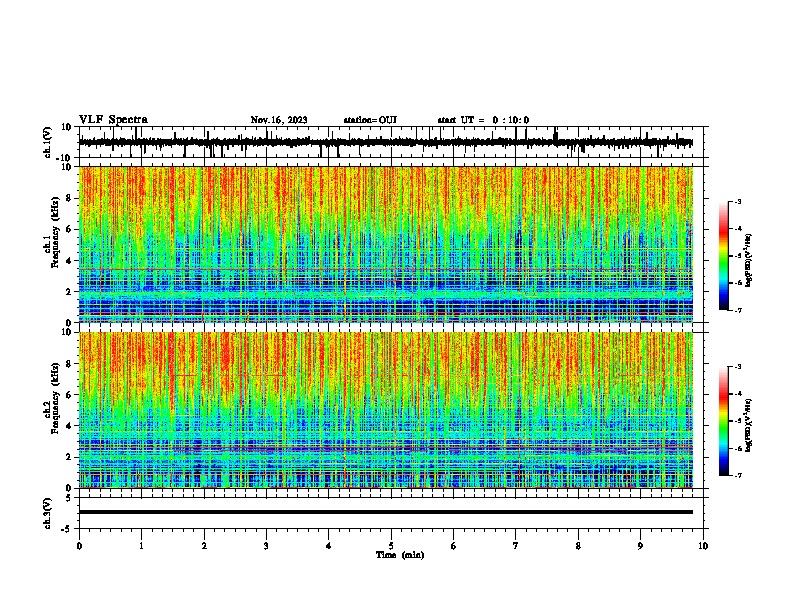
Task: Click the time axis tick label '9'
Action: 640,546
